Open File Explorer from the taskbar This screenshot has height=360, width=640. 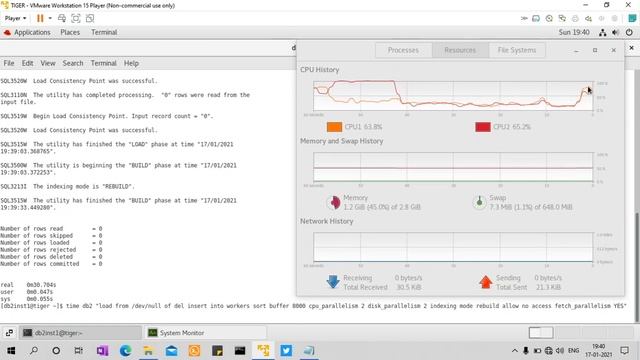click(x=148, y=351)
